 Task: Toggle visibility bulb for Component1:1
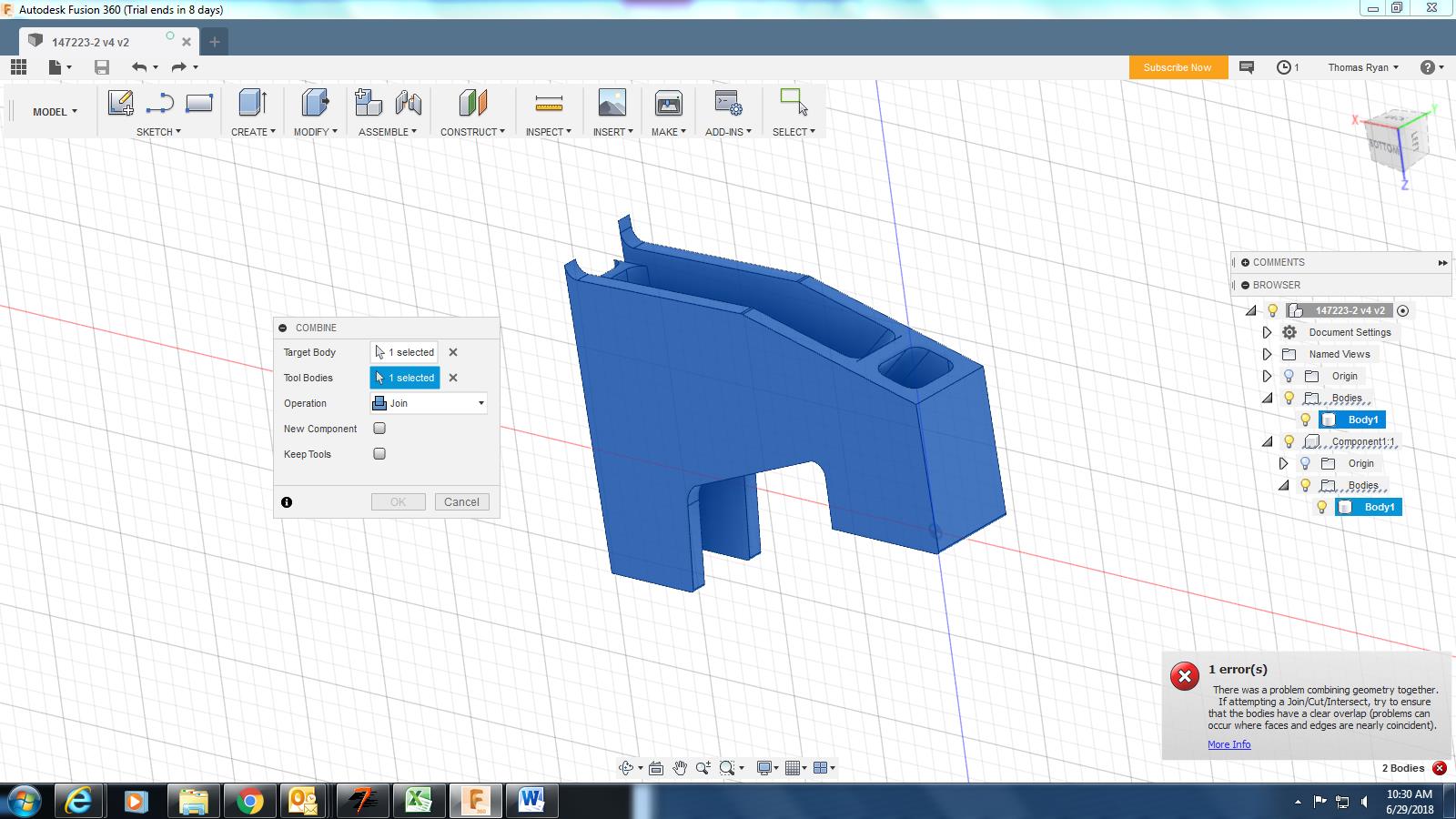[1289, 441]
